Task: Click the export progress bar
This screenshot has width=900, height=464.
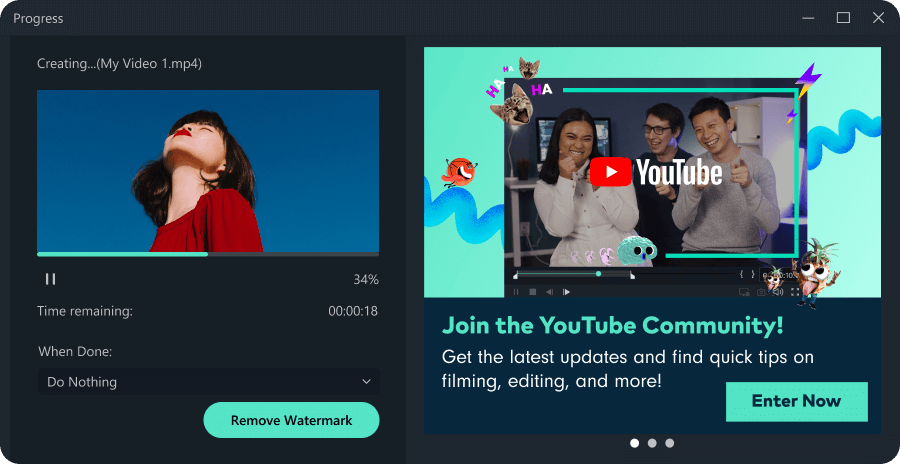Action: click(x=208, y=254)
